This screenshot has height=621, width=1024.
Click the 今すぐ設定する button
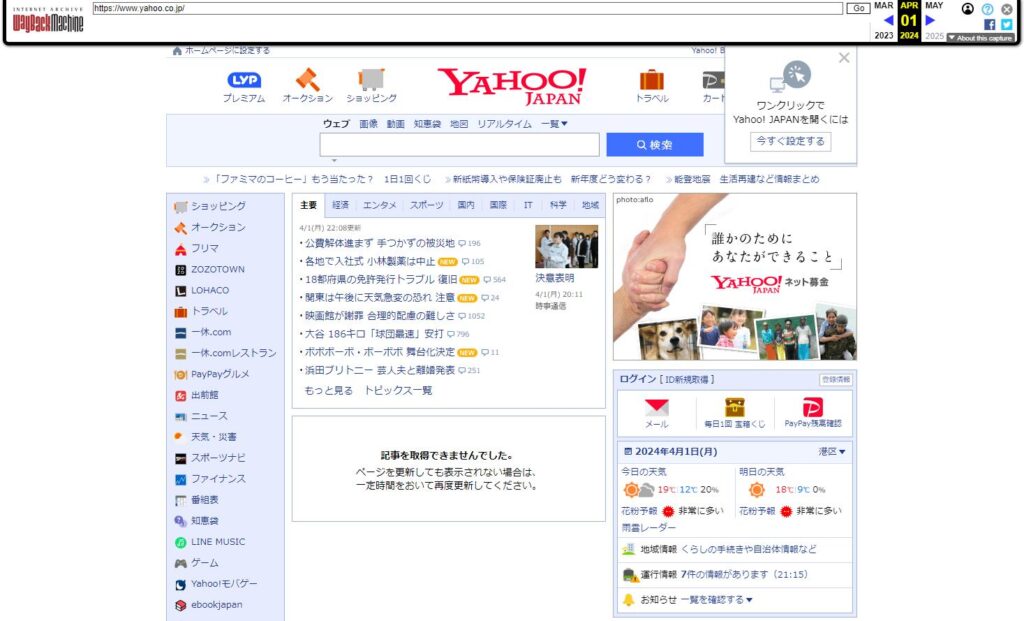point(790,142)
